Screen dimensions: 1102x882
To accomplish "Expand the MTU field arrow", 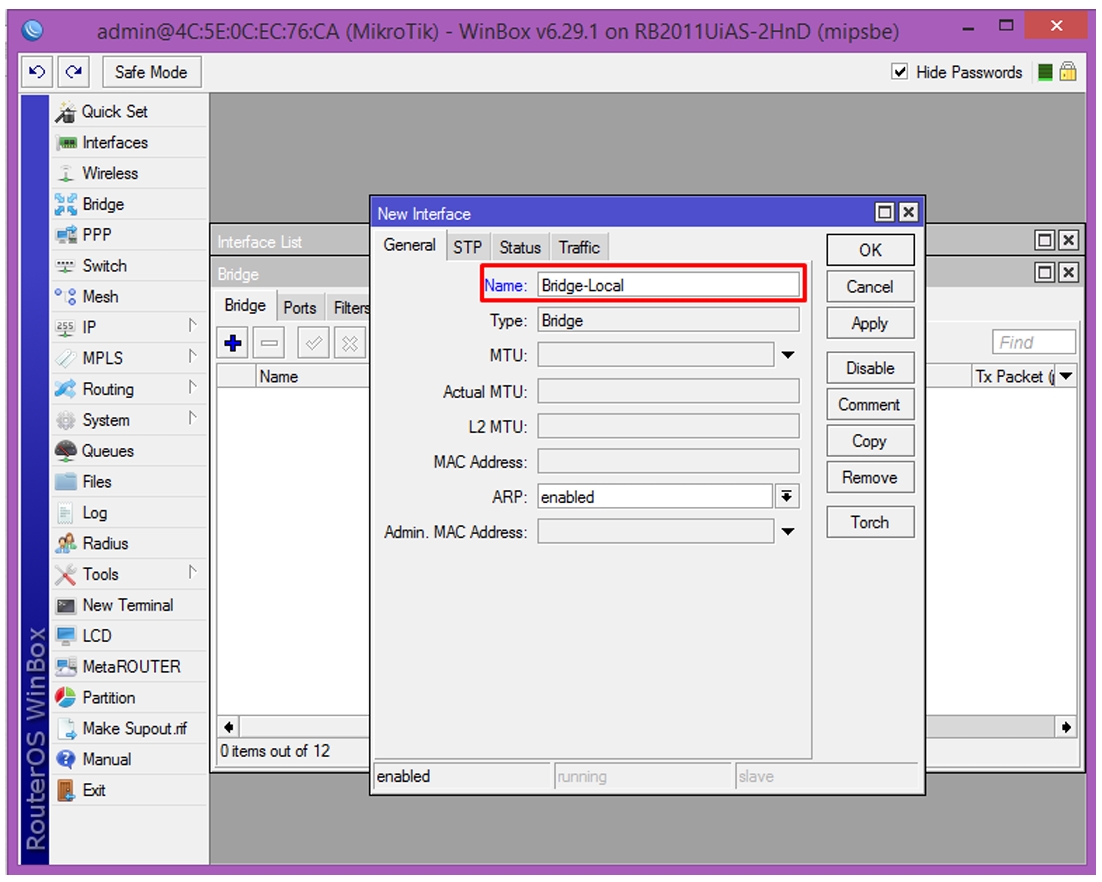I will point(789,355).
